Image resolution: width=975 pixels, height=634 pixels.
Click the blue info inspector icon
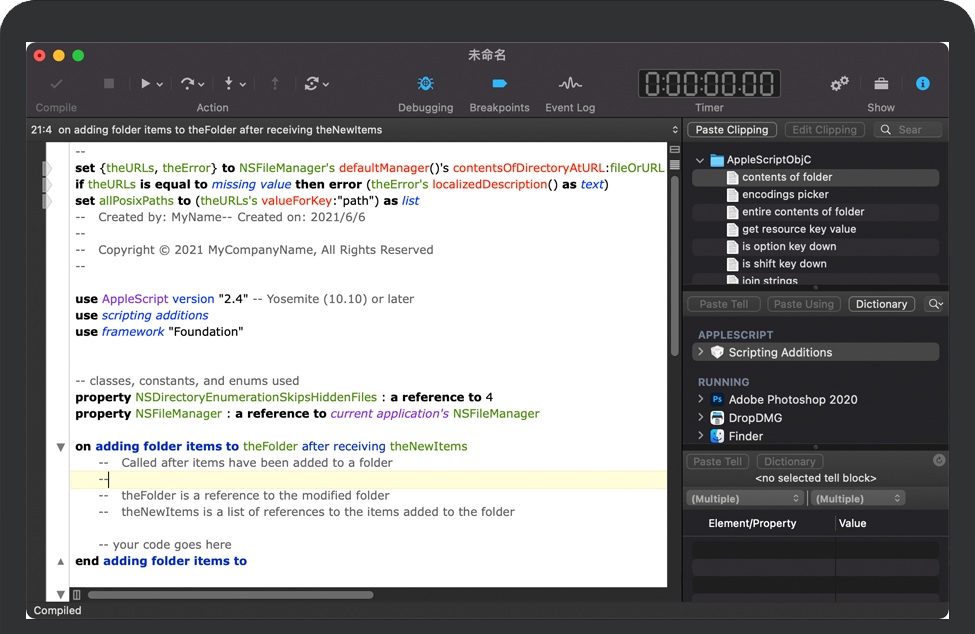923,84
